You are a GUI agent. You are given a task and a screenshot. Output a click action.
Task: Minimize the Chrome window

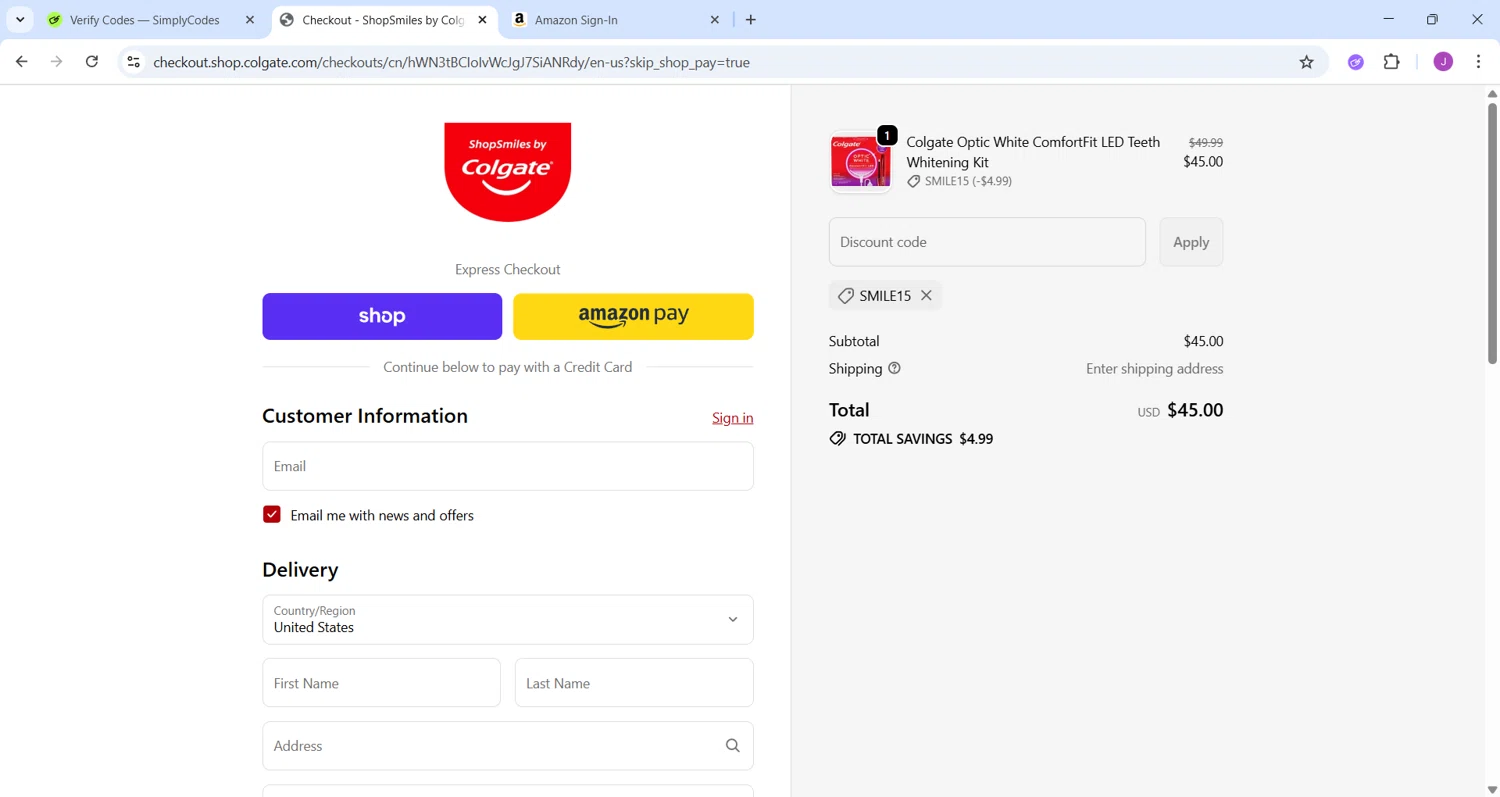point(1389,19)
